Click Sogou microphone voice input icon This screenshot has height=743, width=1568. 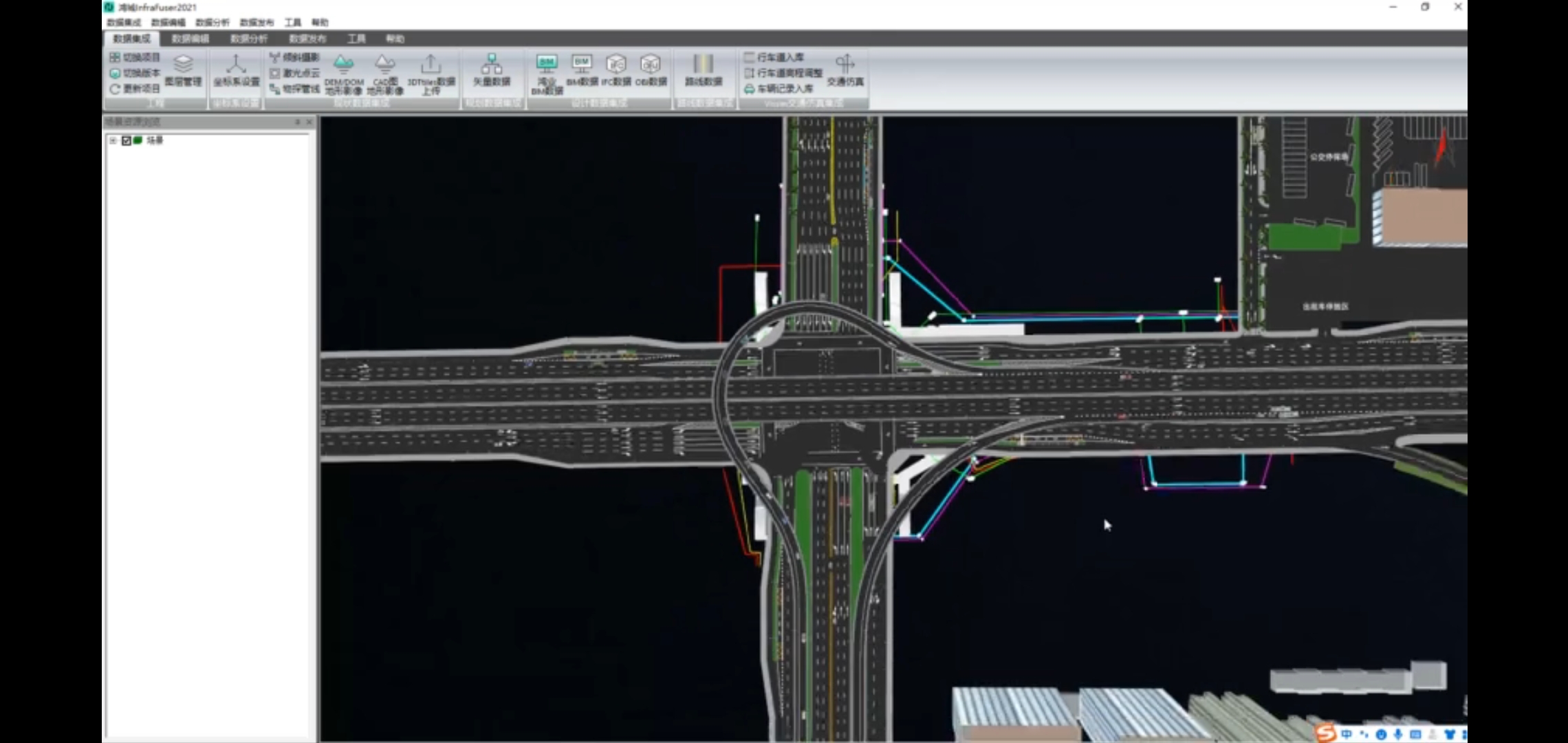tap(1398, 734)
